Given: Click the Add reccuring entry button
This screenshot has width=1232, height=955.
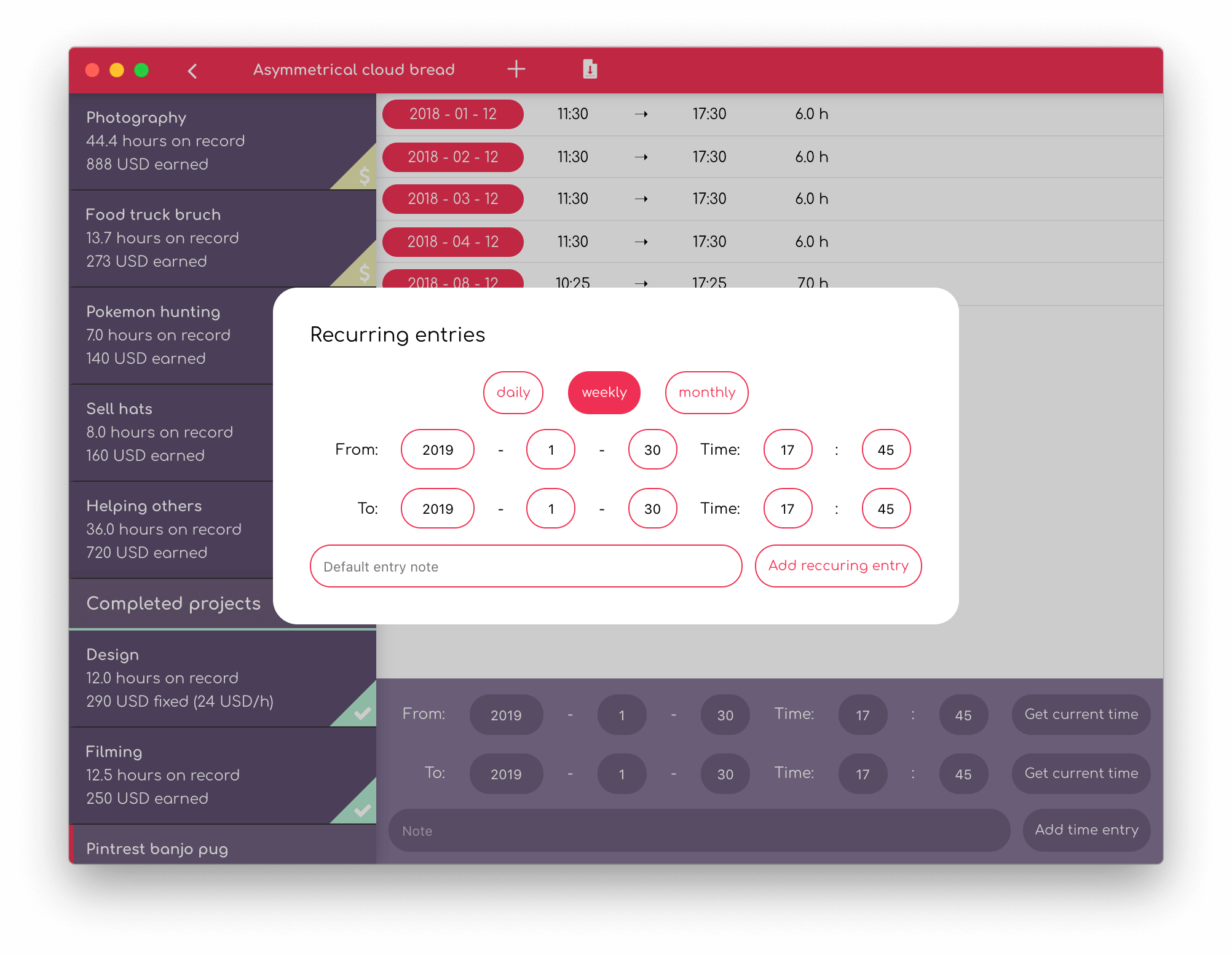Looking at the screenshot, I should [838, 565].
